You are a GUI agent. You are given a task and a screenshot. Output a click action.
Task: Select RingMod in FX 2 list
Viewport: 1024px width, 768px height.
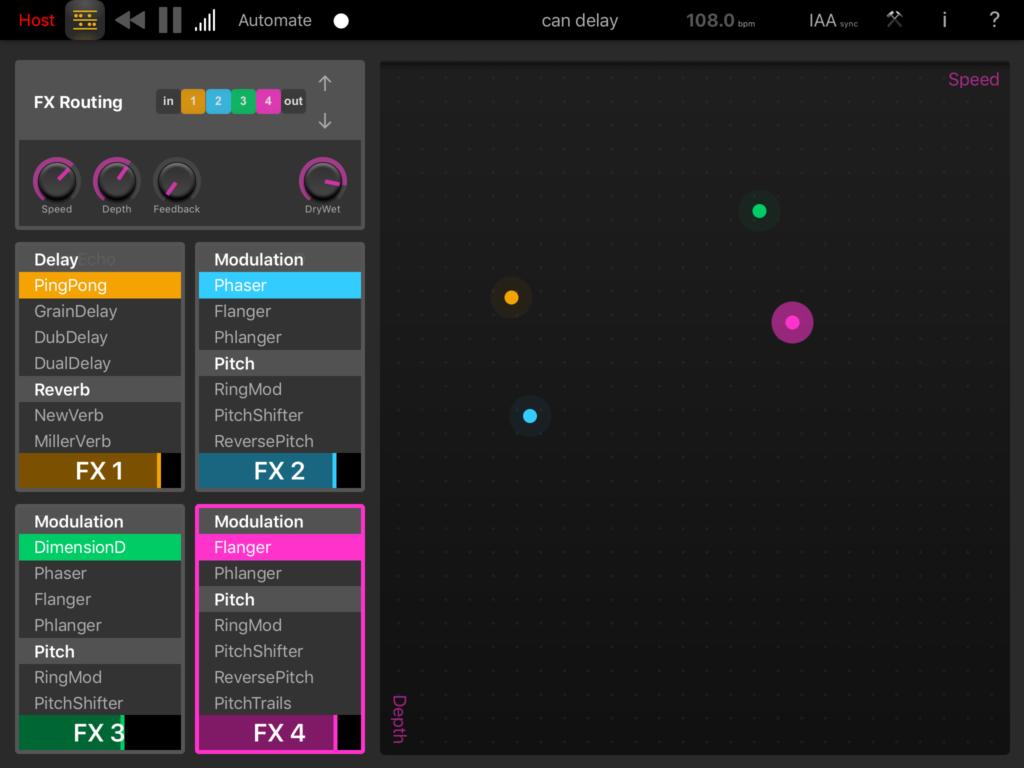(x=280, y=389)
